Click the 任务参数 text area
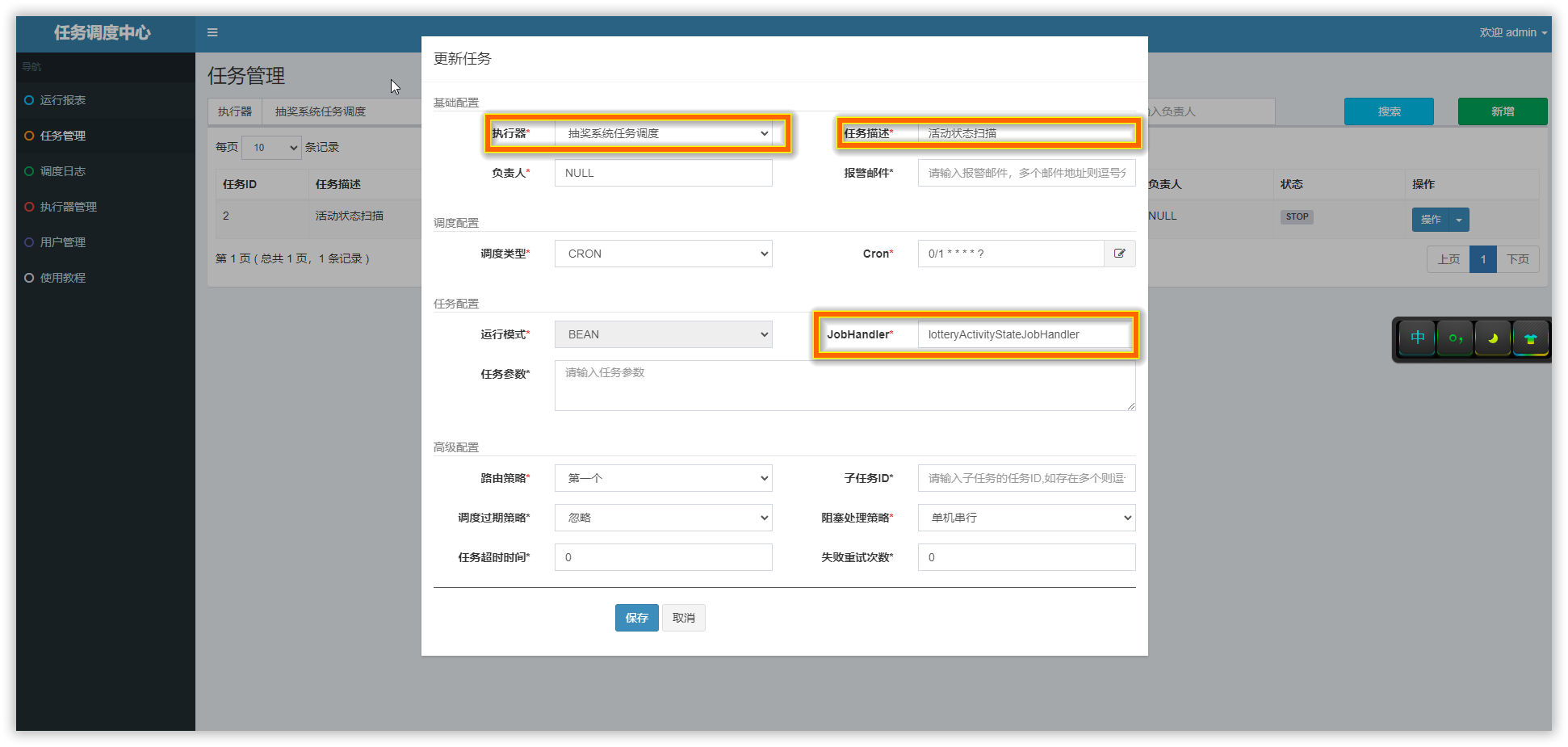Screen dimensions: 1568x747 pos(845,386)
